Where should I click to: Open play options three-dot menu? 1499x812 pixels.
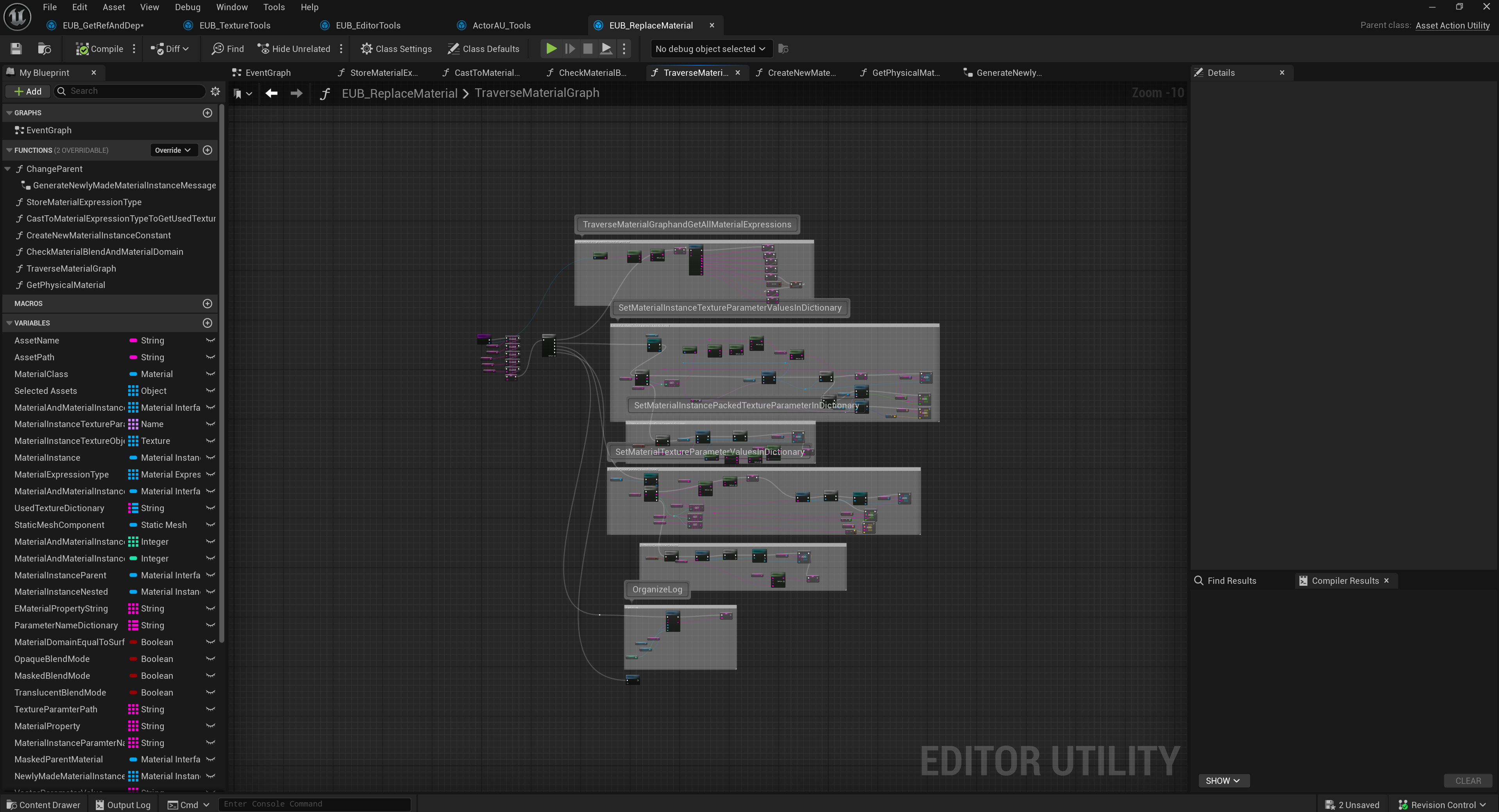tap(624, 49)
